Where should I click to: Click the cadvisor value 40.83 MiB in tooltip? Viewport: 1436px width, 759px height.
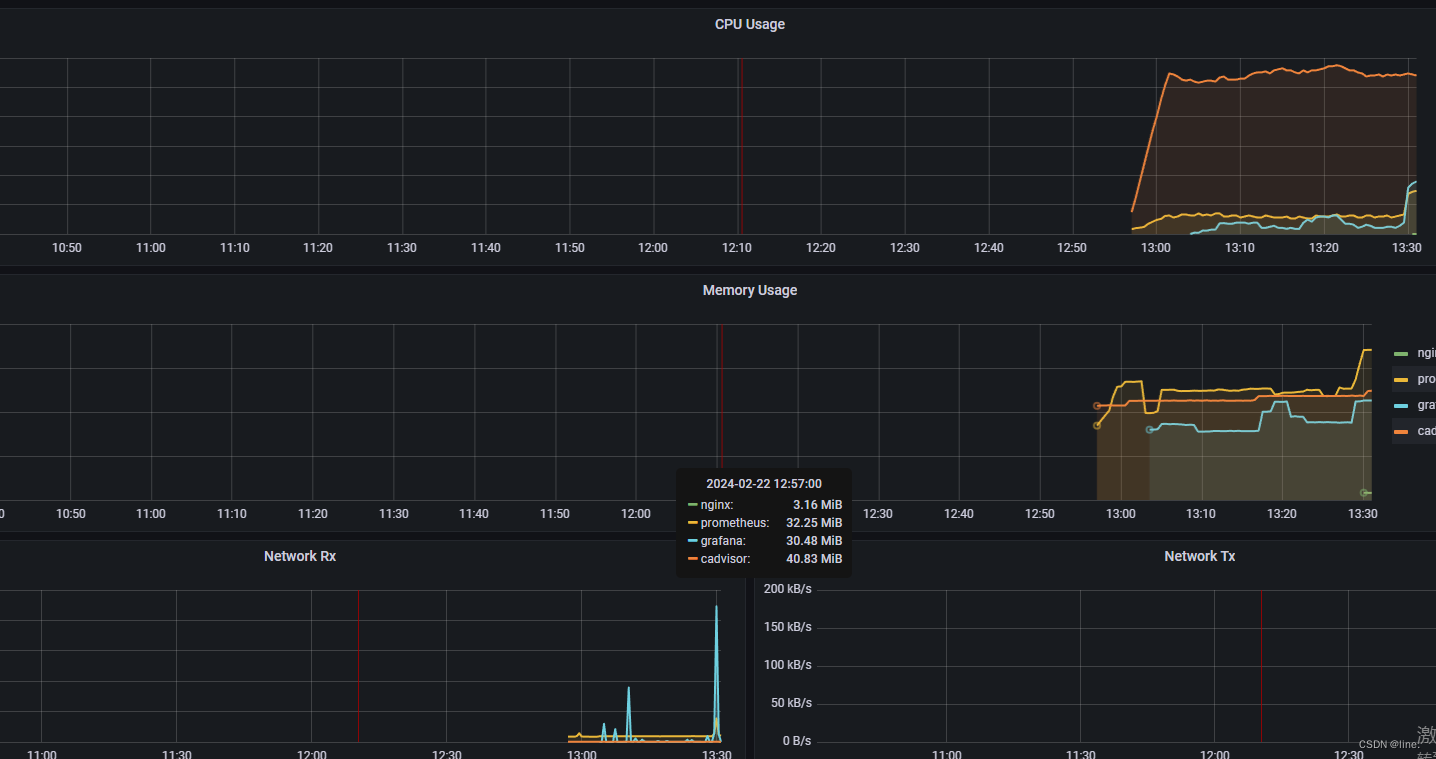point(814,559)
